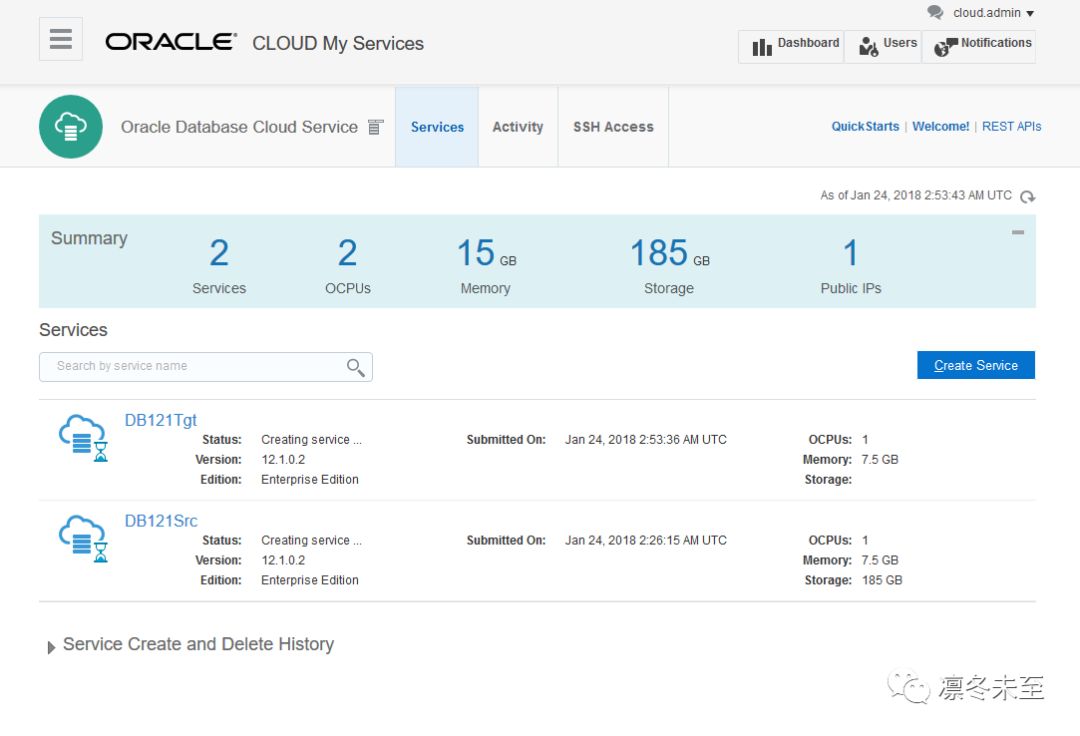1080x736 pixels.
Task: Click the 1 Public IPs summary value
Action: coord(851,253)
